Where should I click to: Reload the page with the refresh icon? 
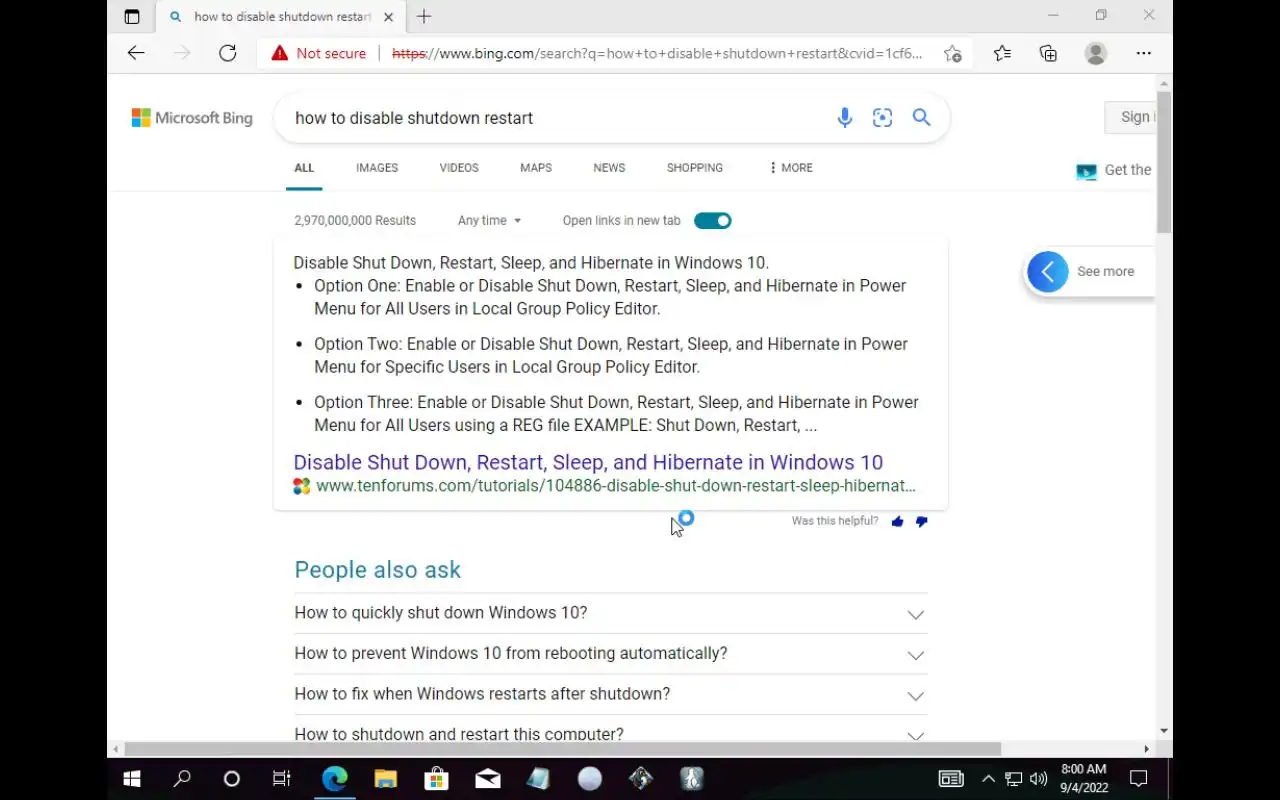click(228, 53)
